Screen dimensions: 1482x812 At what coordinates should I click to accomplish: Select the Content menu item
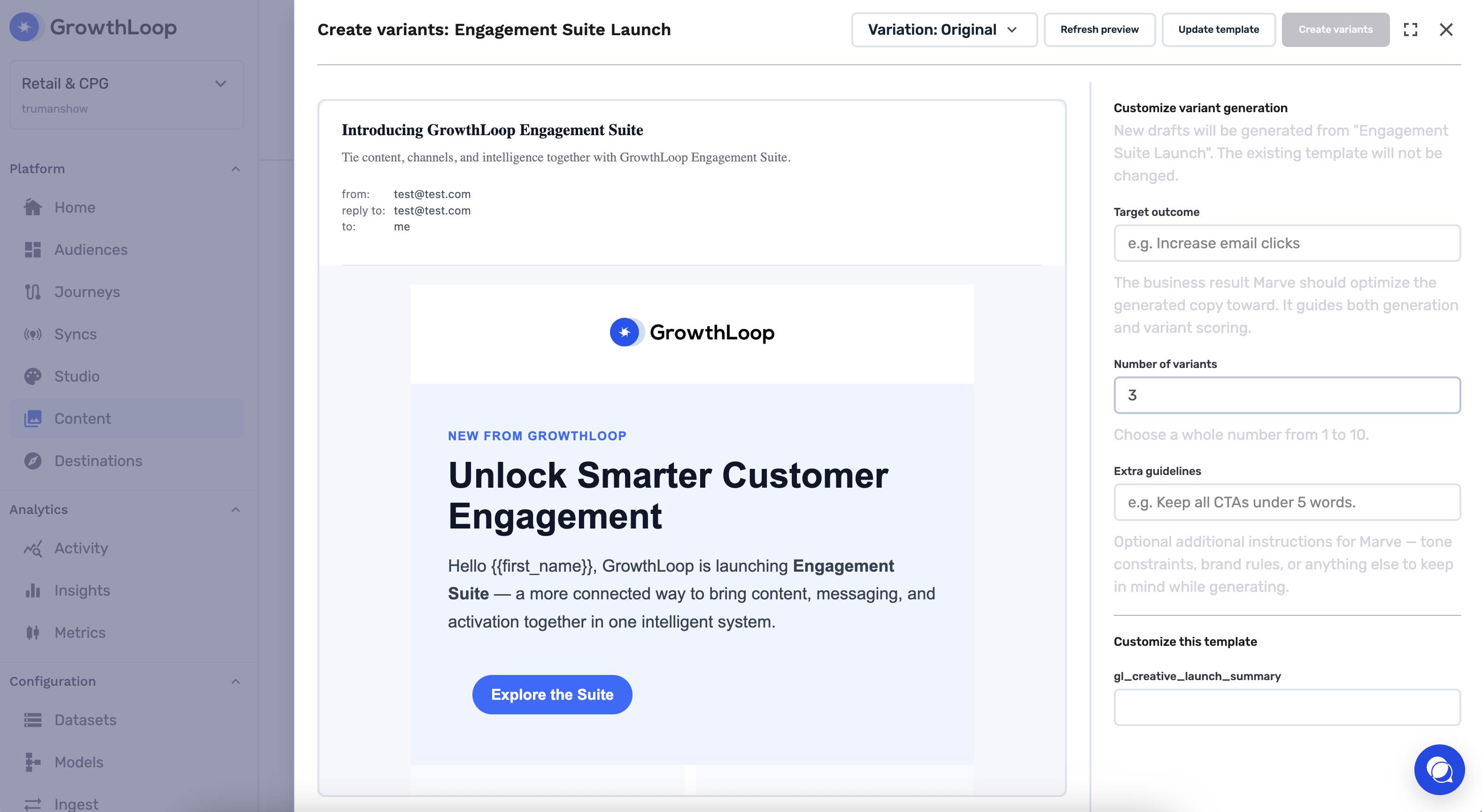(x=127, y=418)
